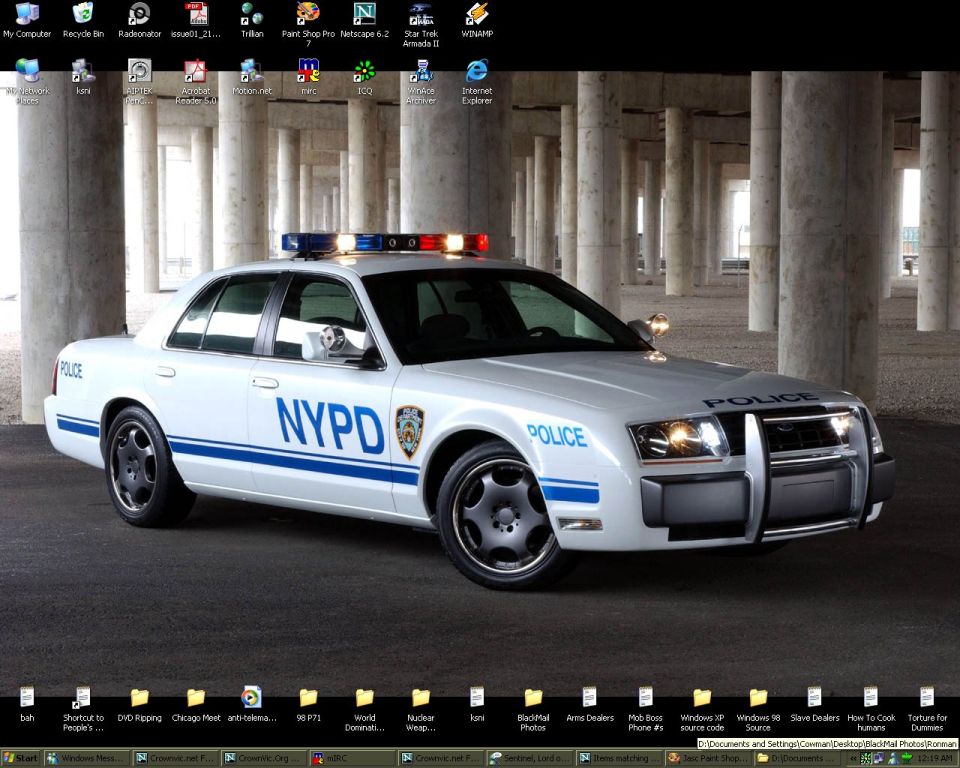The image size is (960, 768).
Task: Open My Network Places icon
Action: 28,81
